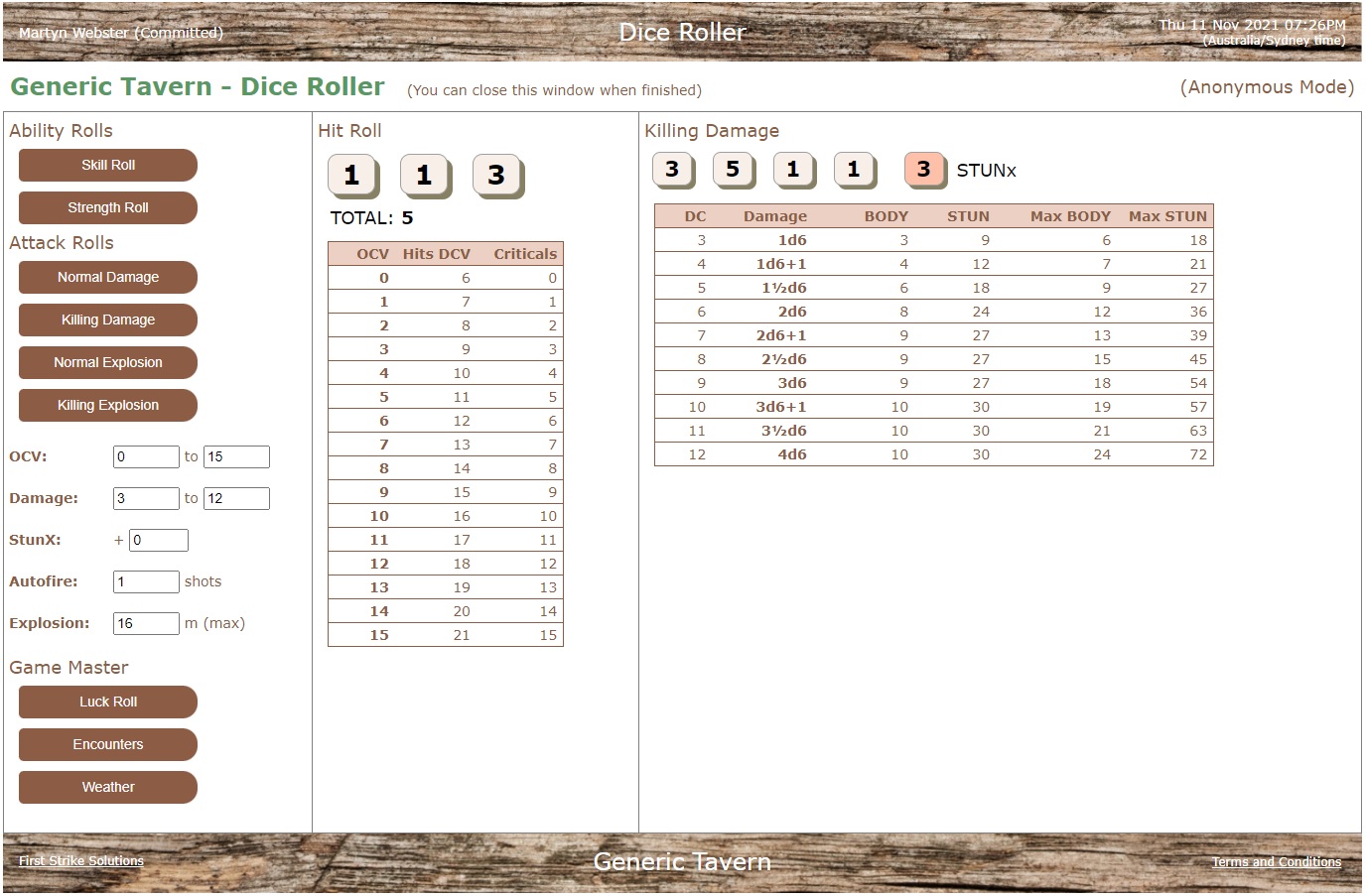Image resolution: width=1366 pixels, height=896 pixels.
Task: Click the third Hit Roll die showing 3
Action: [497, 177]
